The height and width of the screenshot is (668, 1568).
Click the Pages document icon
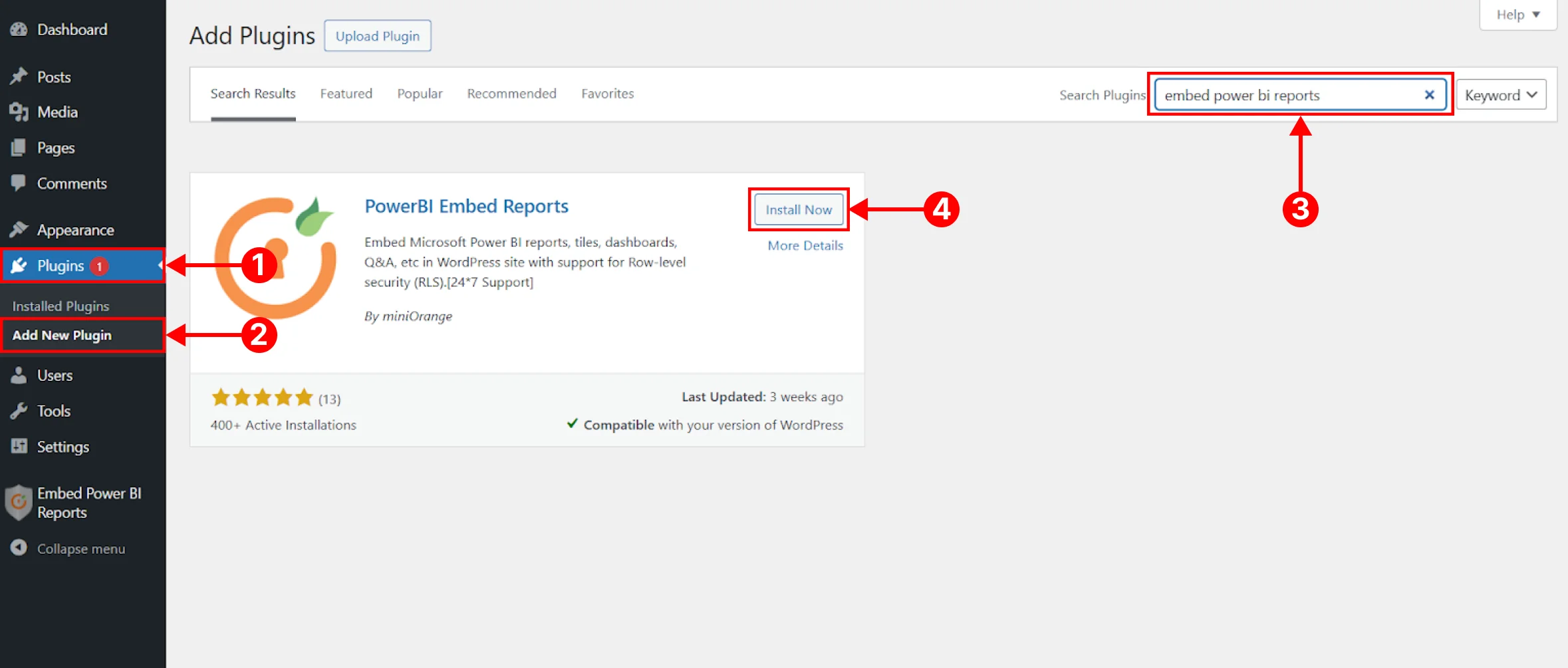(x=19, y=148)
